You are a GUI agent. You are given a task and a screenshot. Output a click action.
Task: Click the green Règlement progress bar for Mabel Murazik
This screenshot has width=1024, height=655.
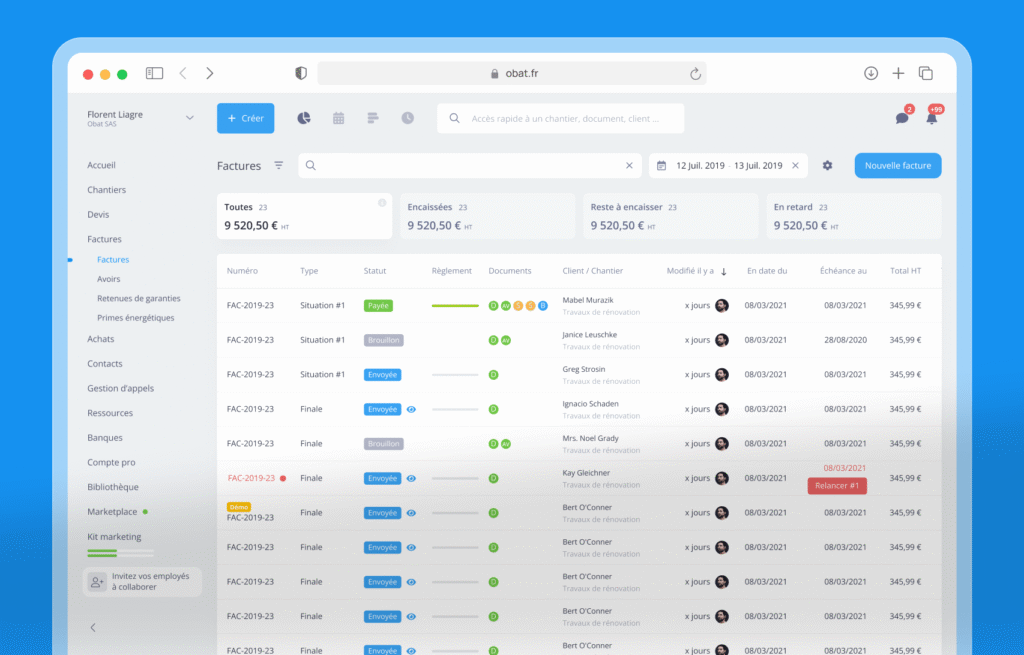455,306
